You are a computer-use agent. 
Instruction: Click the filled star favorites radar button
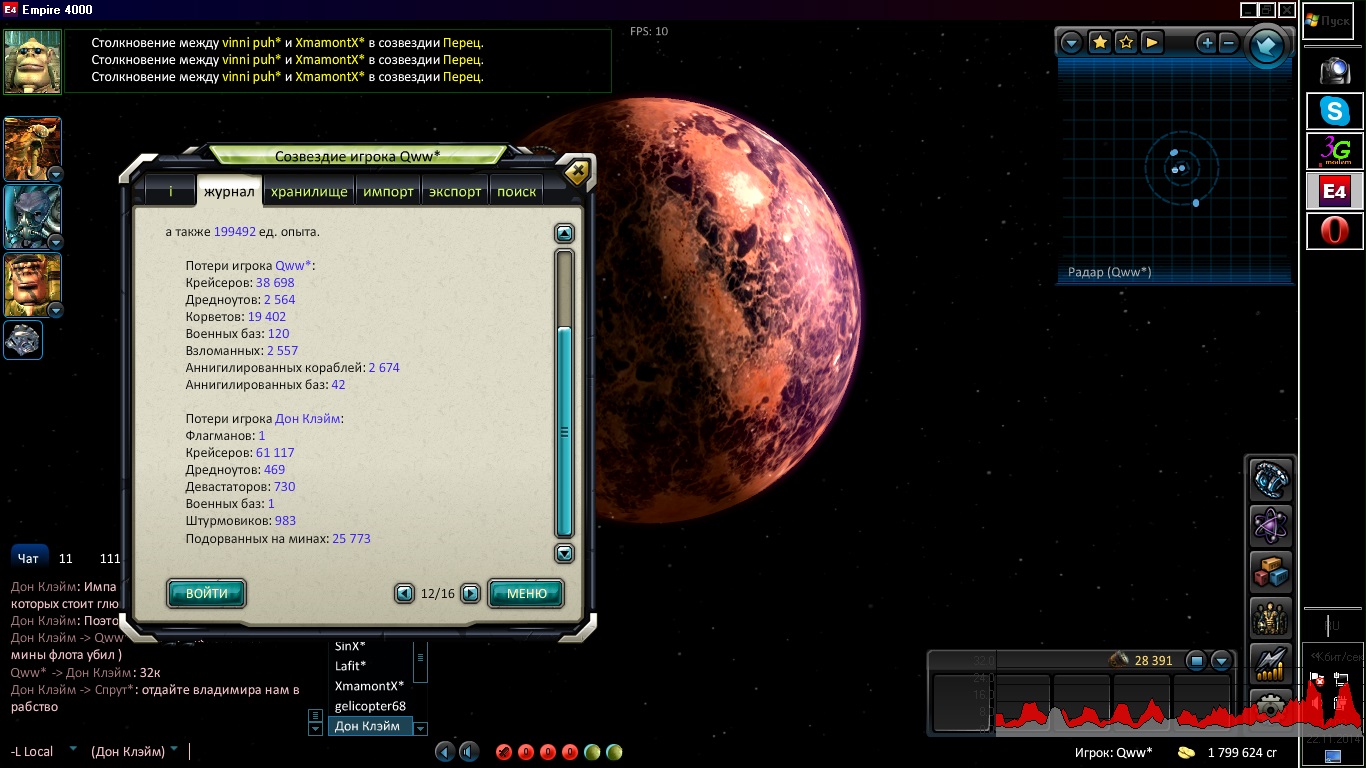click(1099, 42)
